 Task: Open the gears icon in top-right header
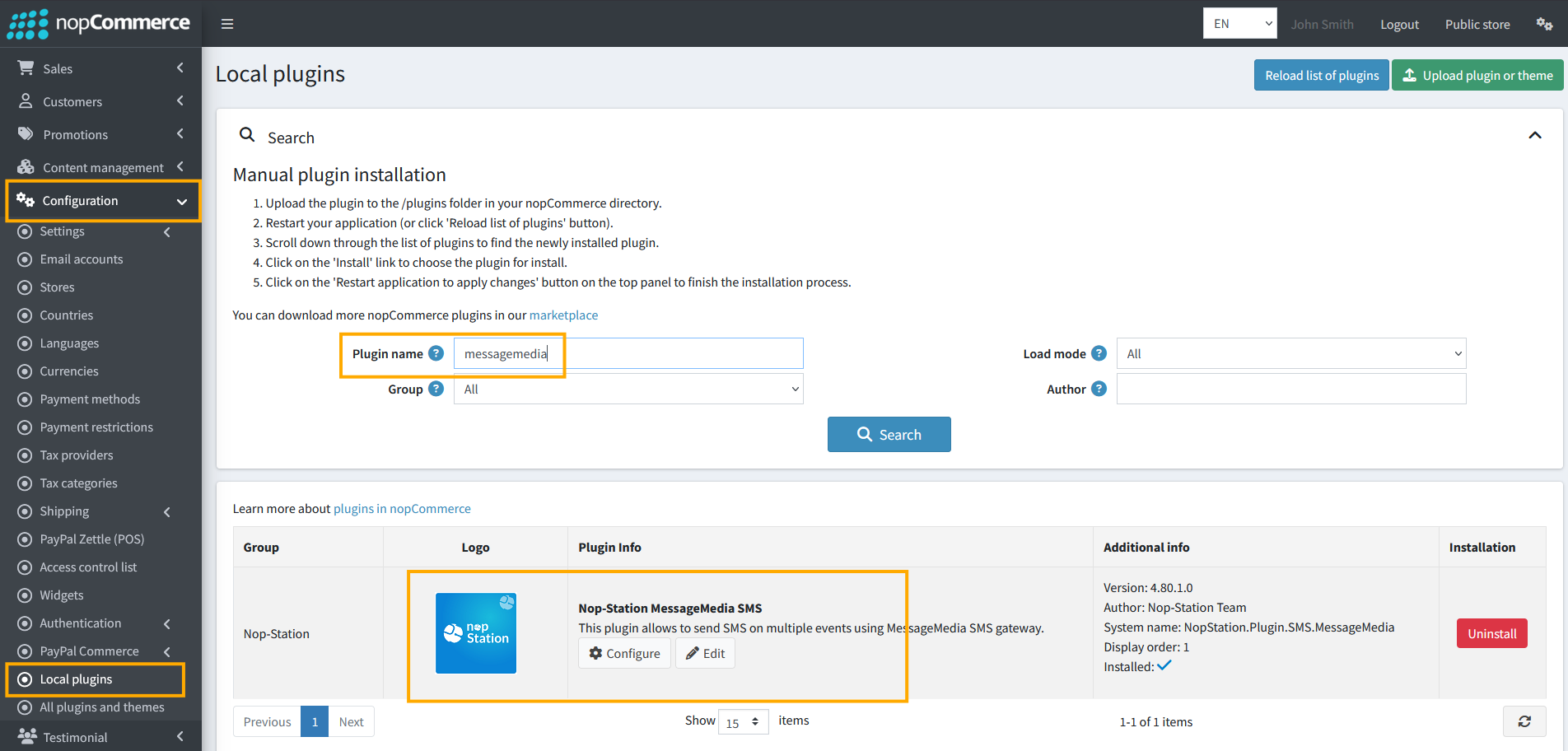point(1544,24)
